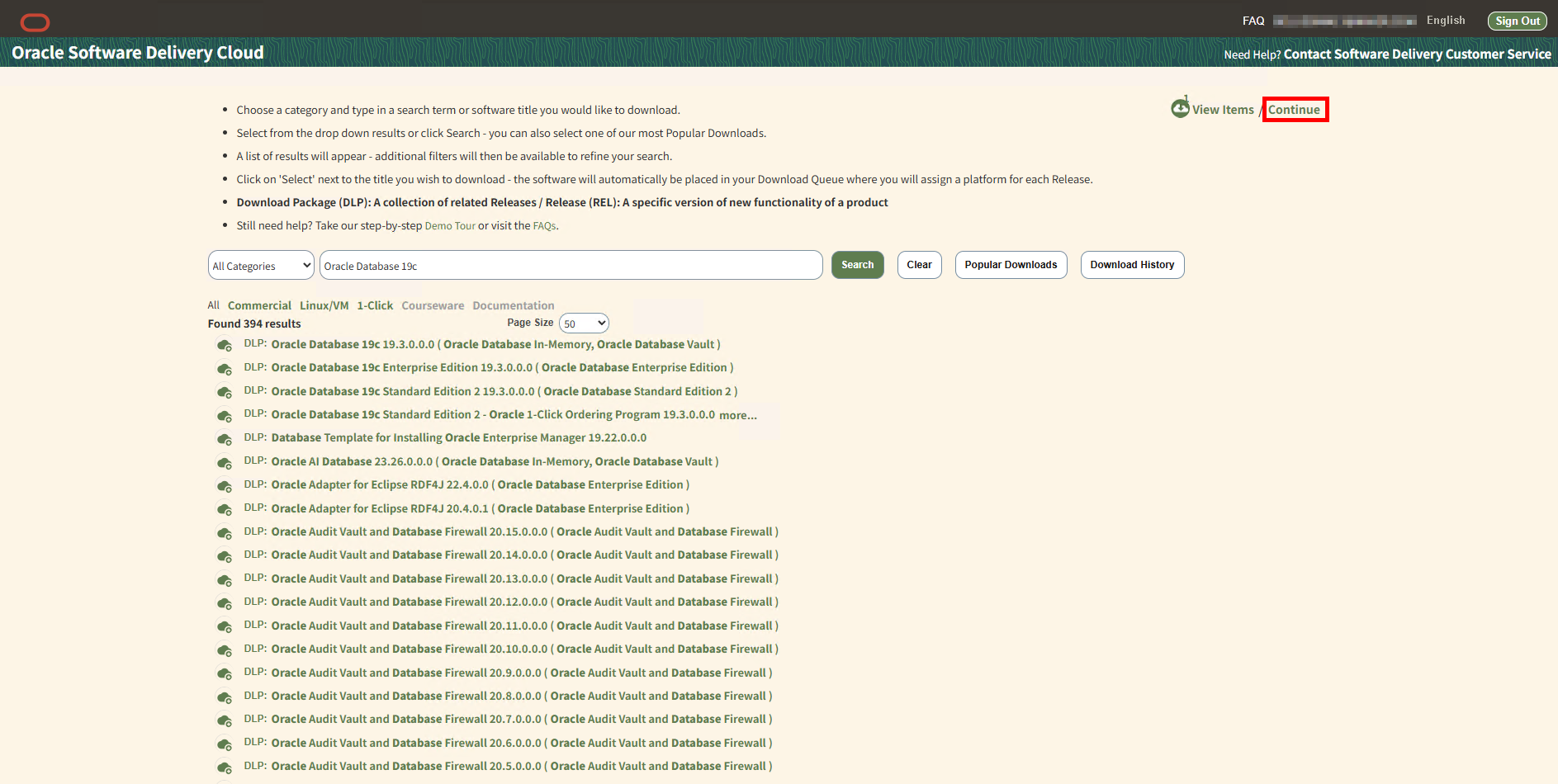
Task: Open Oracle Adapter for Eclipse RDF4J 20.4.0.1 title
Action: tap(481, 509)
